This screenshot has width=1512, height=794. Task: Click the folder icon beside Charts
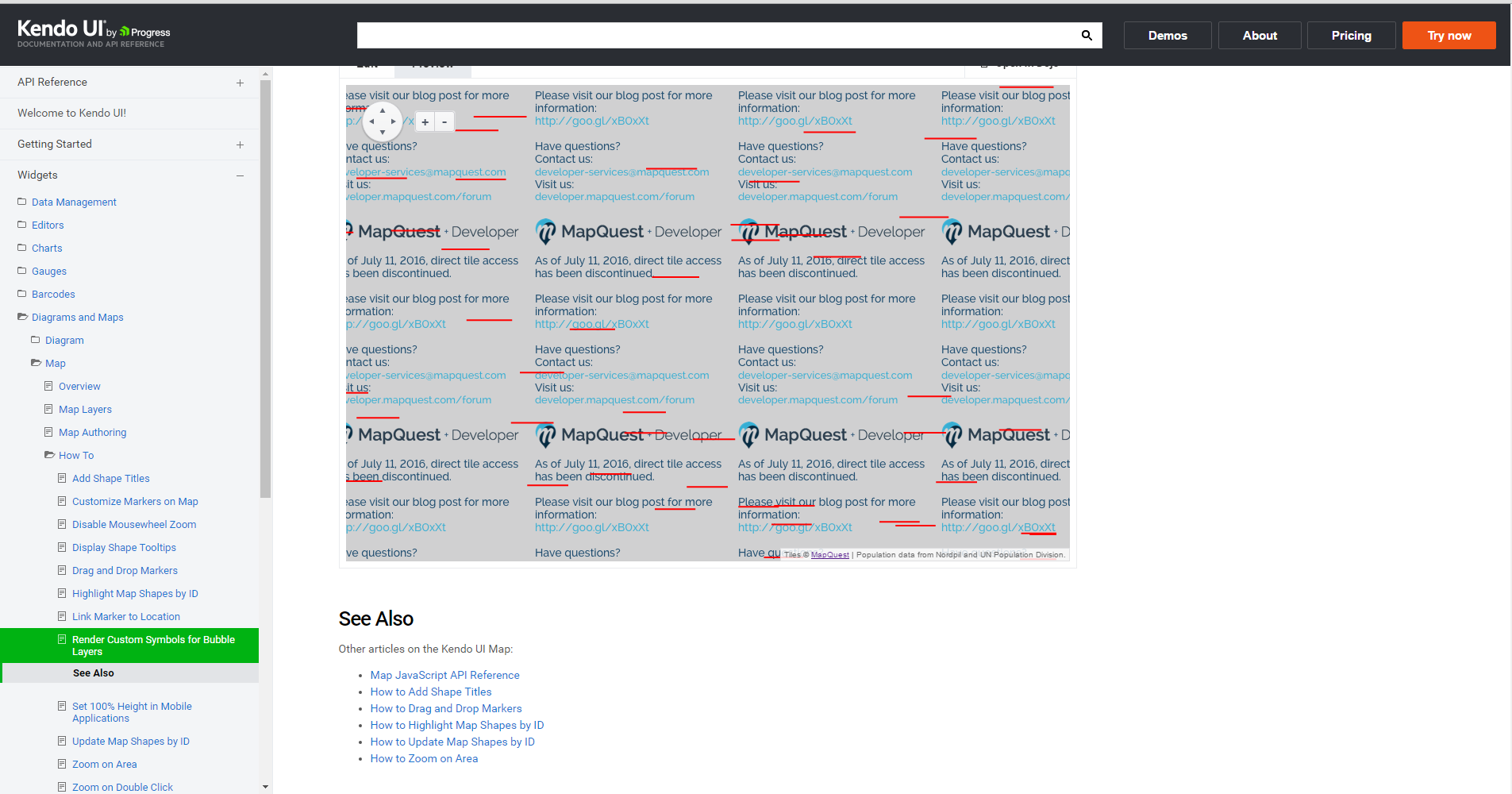coord(22,248)
